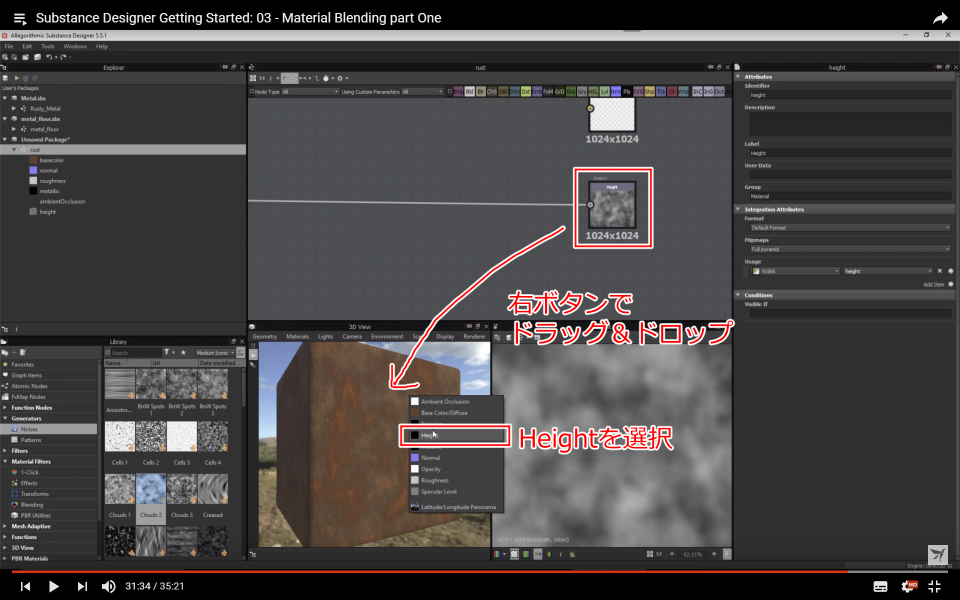Select the normal output in Explorer
Screen dimensions: 960x600
(48, 171)
